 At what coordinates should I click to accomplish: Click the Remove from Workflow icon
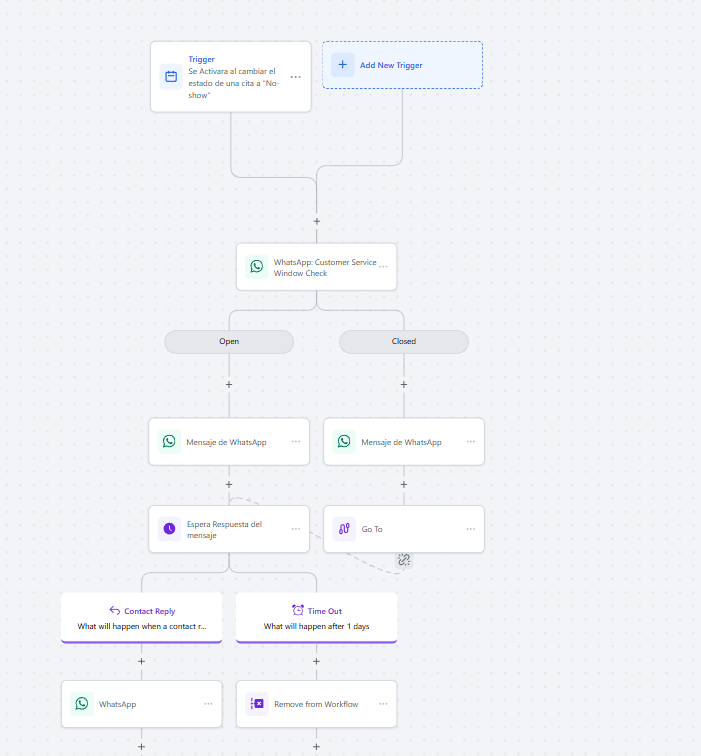click(257, 704)
